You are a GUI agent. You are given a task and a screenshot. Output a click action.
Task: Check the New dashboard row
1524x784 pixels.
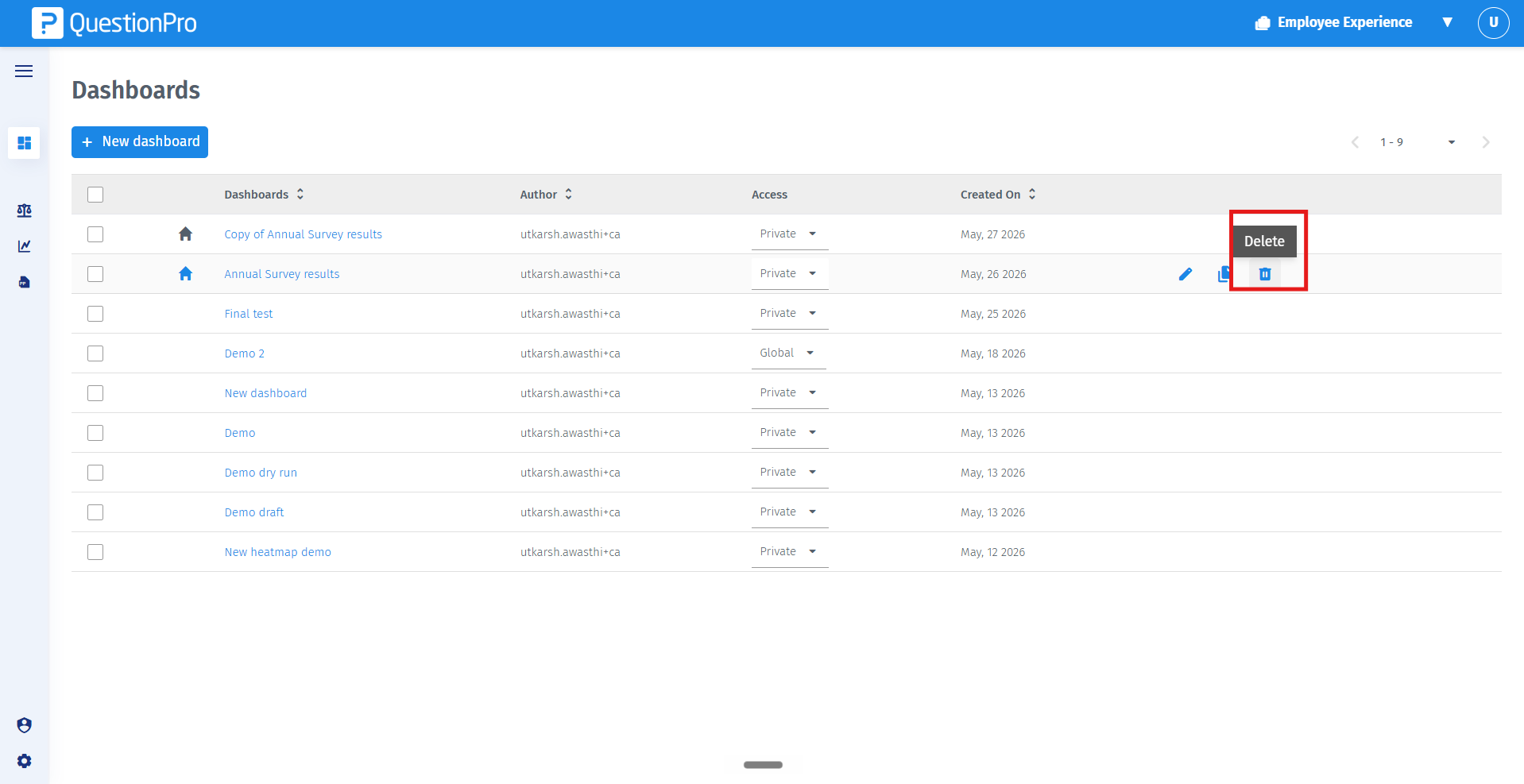pos(95,393)
